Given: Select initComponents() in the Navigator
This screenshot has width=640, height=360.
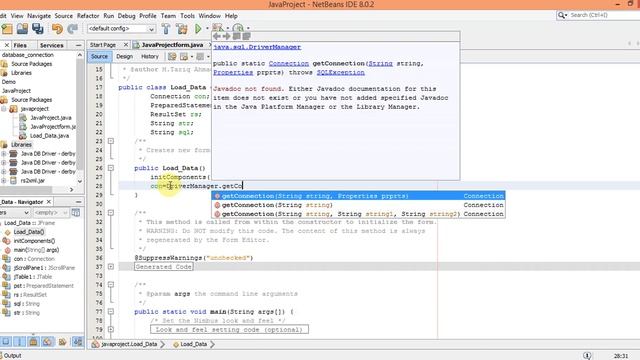Looking at the screenshot, I should tap(34, 241).
